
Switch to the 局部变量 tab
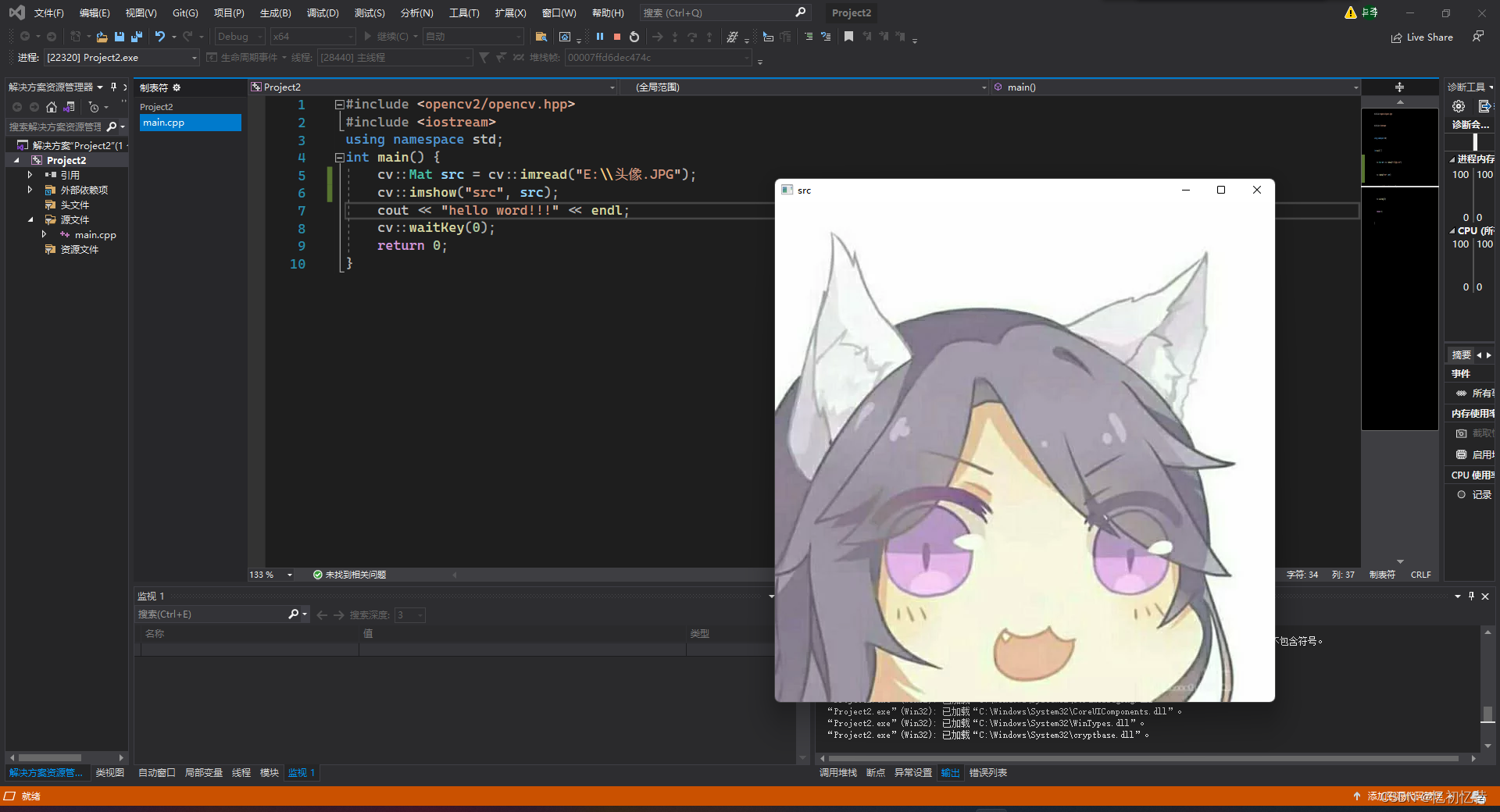(204, 773)
